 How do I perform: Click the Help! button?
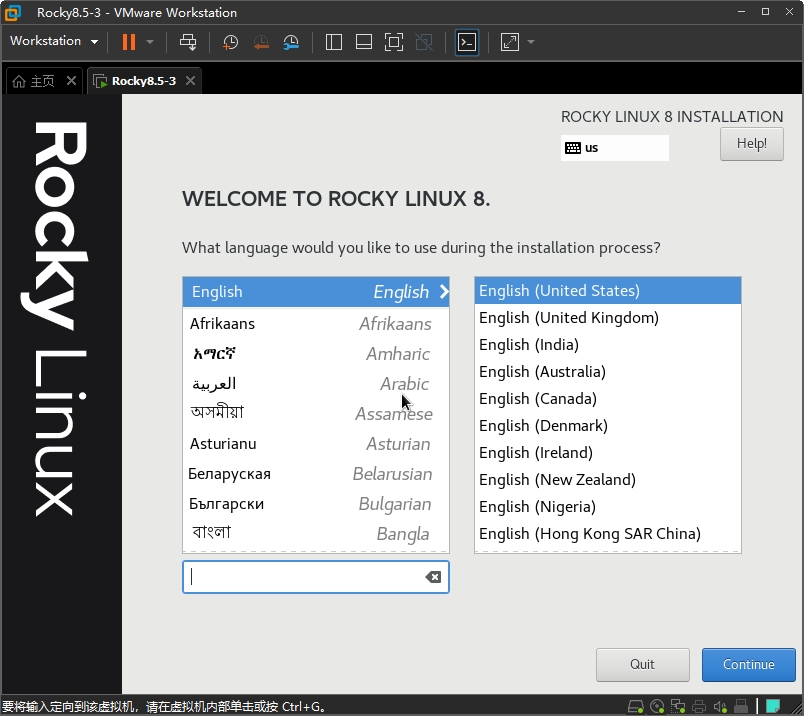[752, 144]
